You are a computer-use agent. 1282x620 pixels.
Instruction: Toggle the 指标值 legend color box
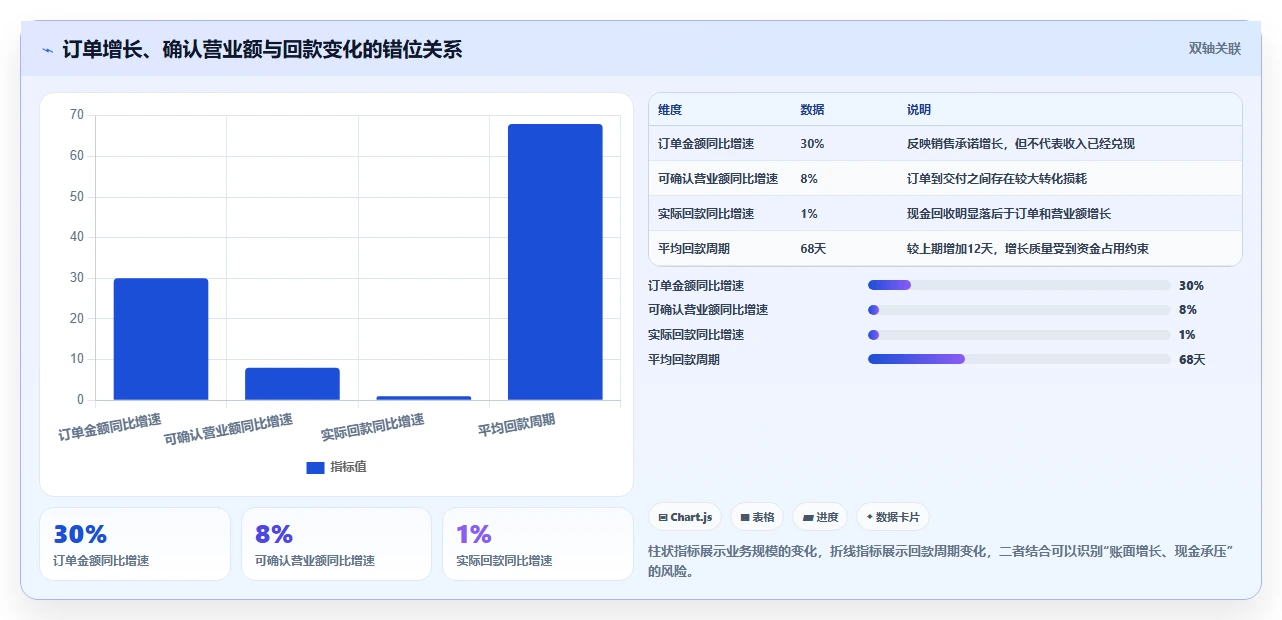tap(315, 467)
